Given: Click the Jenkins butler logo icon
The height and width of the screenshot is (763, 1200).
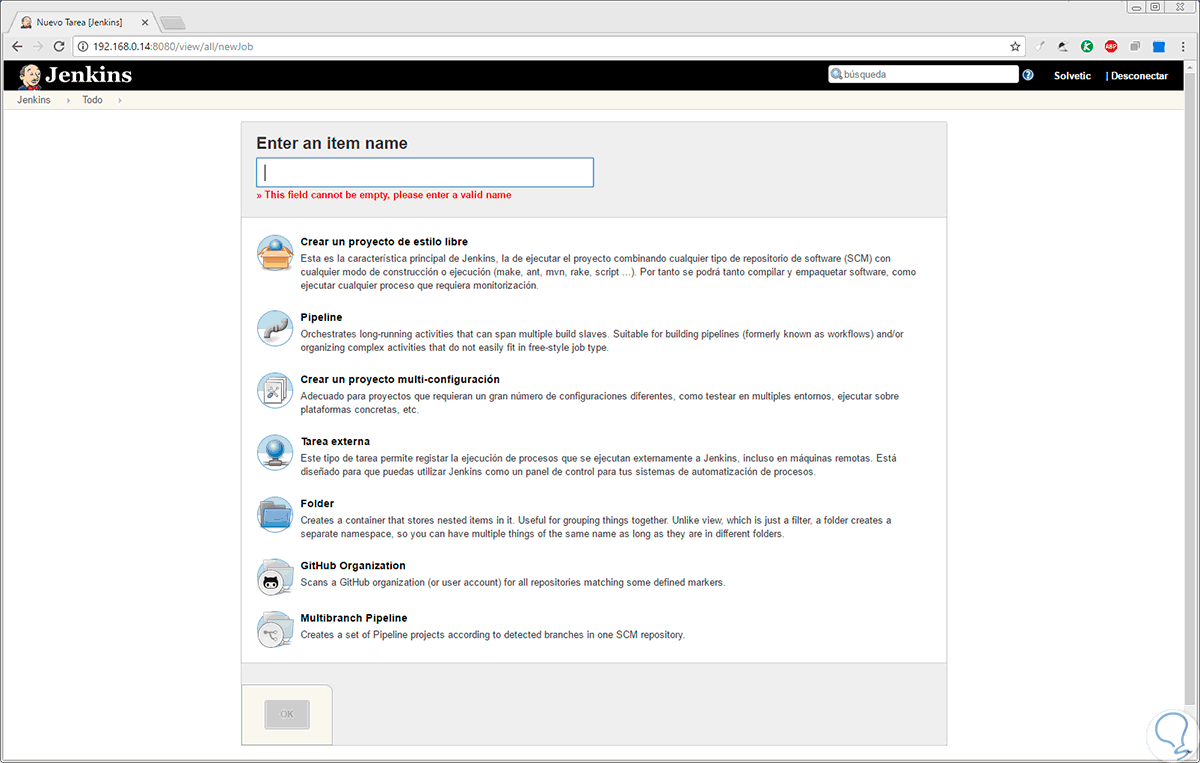Looking at the screenshot, I should pos(29,75).
